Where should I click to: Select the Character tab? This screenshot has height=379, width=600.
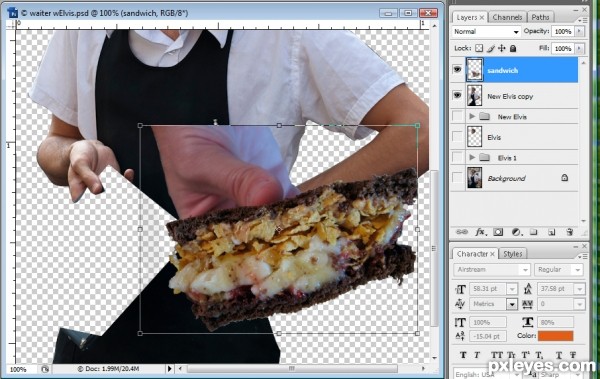[x=472, y=253]
